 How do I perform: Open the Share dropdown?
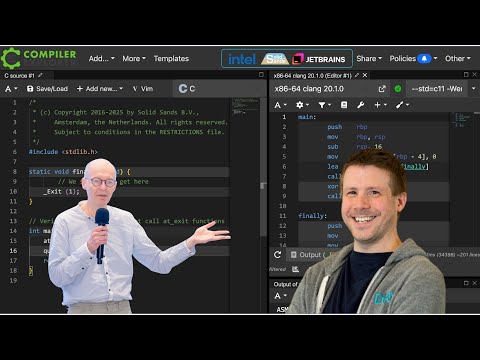click(x=369, y=59)
